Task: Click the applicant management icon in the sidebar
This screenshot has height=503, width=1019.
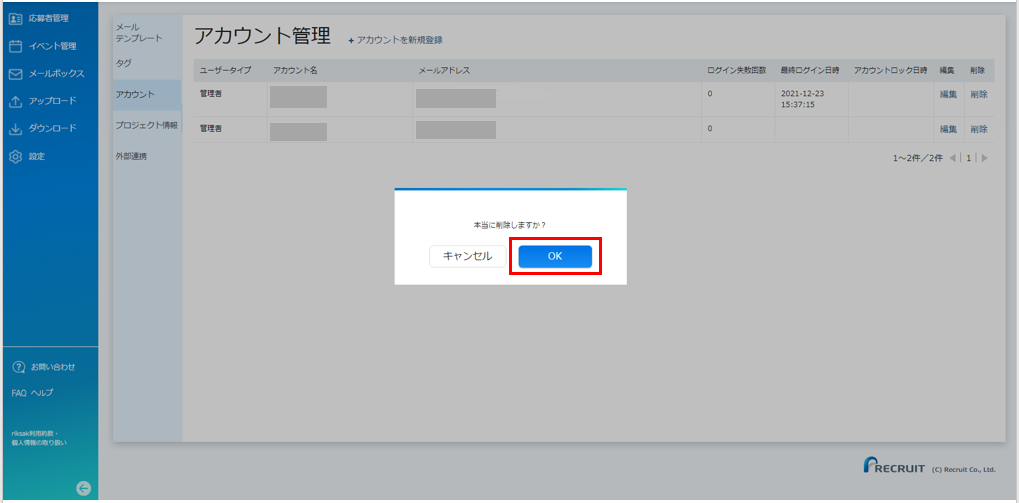Action: coord(16,18)
